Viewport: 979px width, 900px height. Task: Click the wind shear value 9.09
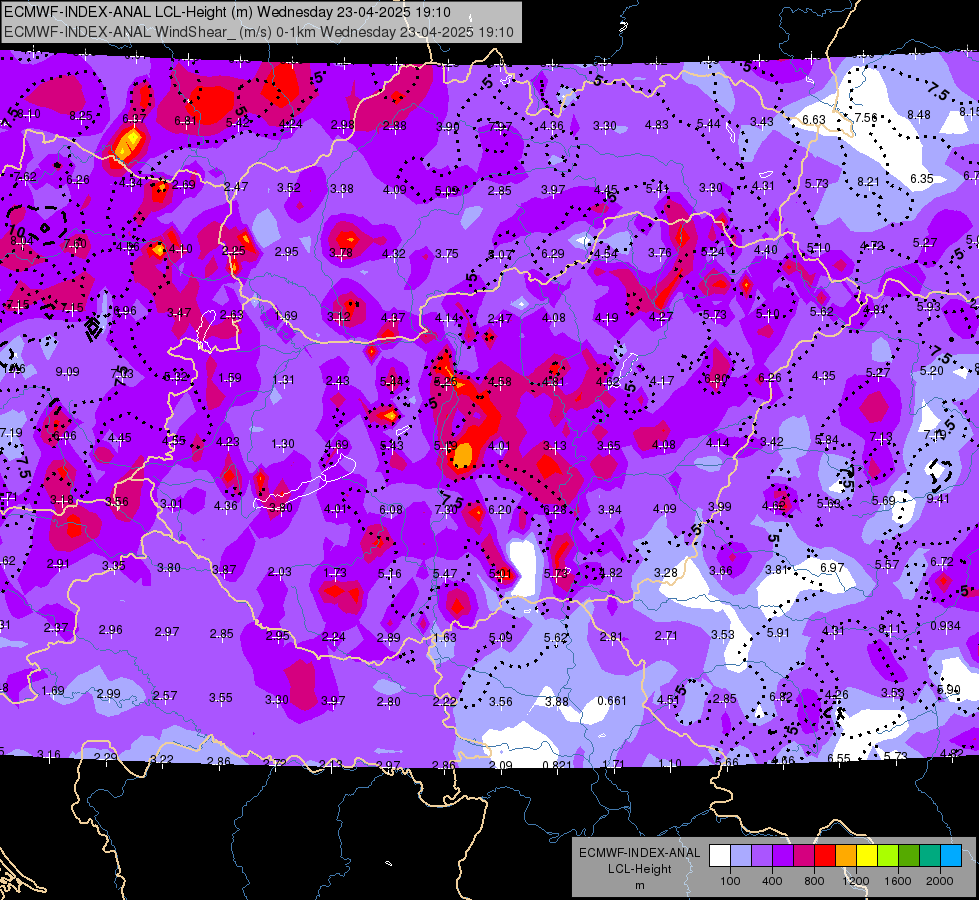coord(67,372)
